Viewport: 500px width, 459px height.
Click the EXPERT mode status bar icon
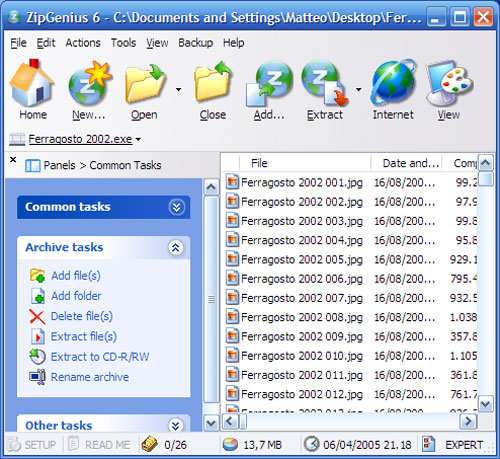429,444
